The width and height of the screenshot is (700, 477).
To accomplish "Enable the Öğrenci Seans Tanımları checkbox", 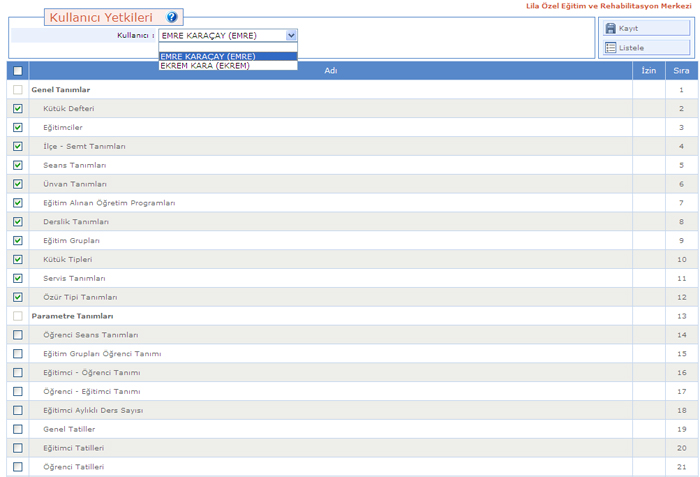I will [18, 335].
